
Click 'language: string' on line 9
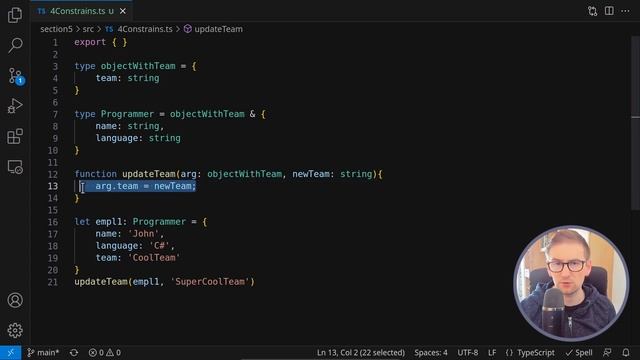[x=138, y=138]
